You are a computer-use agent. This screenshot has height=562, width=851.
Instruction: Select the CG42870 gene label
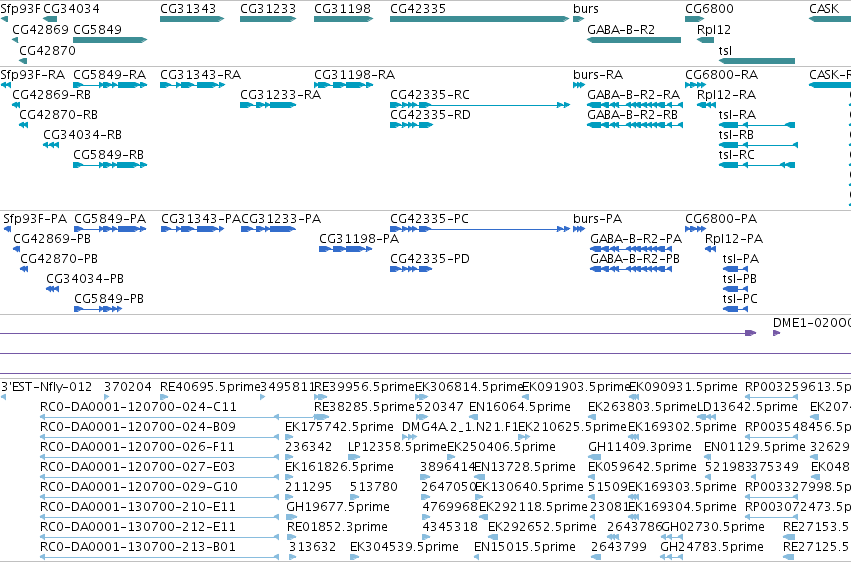(x=47, y=50)
